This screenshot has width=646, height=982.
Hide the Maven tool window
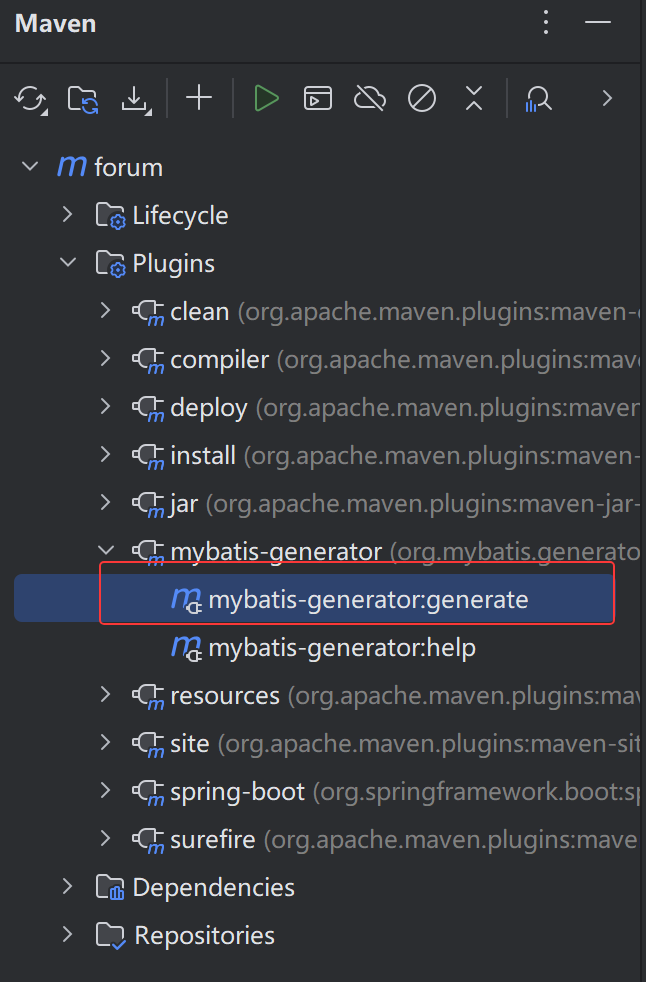click(x=598, y=23)
